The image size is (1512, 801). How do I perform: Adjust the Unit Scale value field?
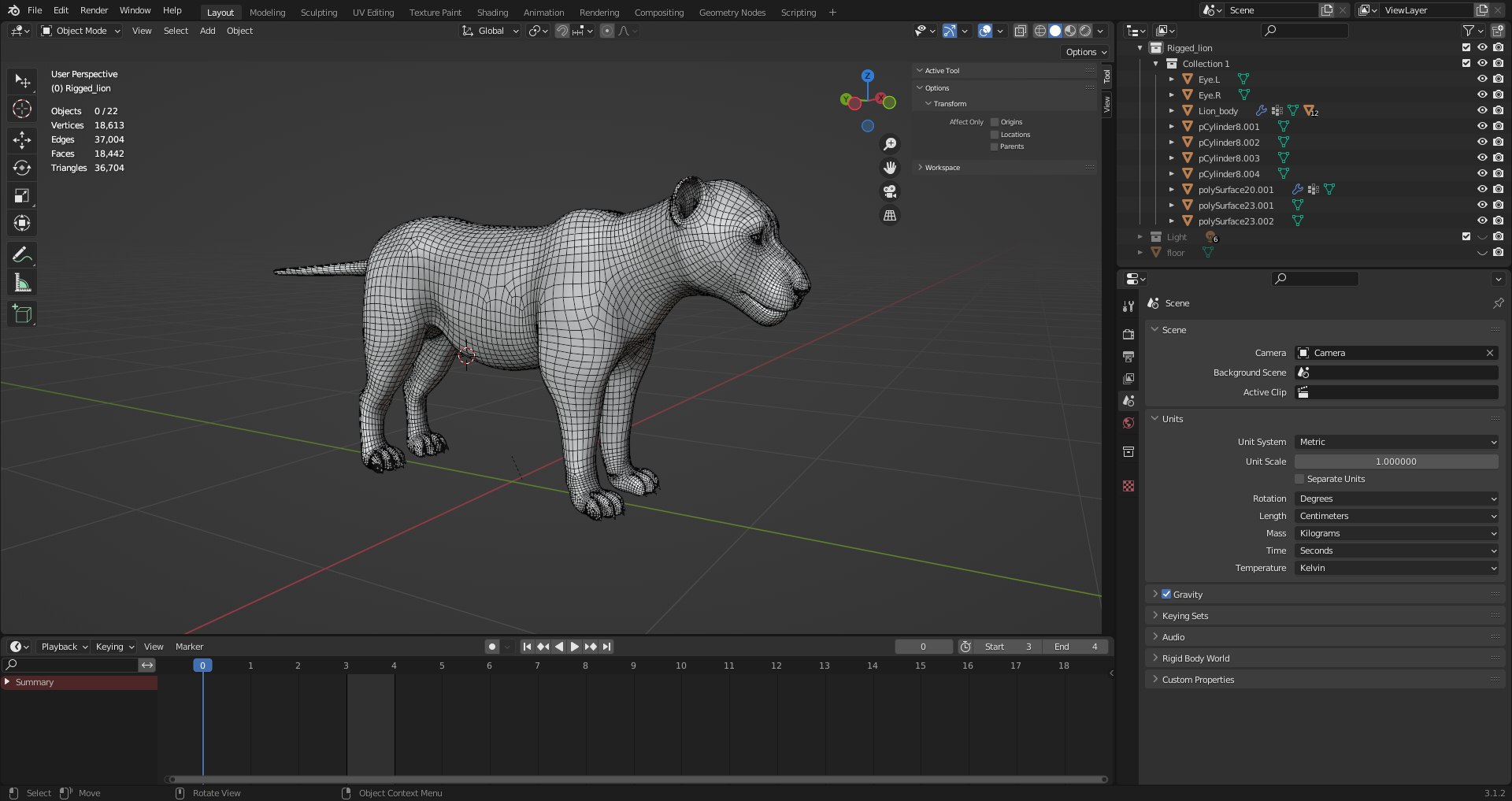coord(1396,462)
